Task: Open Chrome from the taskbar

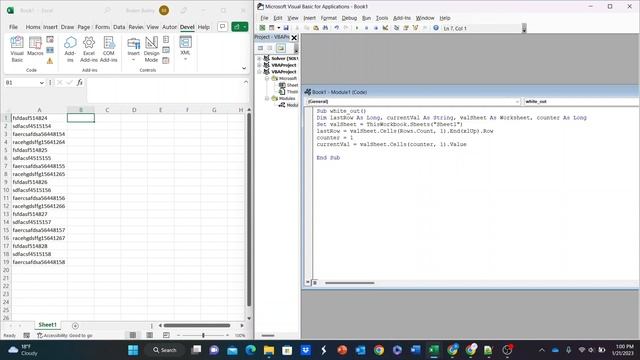Action: pyautogui.click(x=379, y=350)
